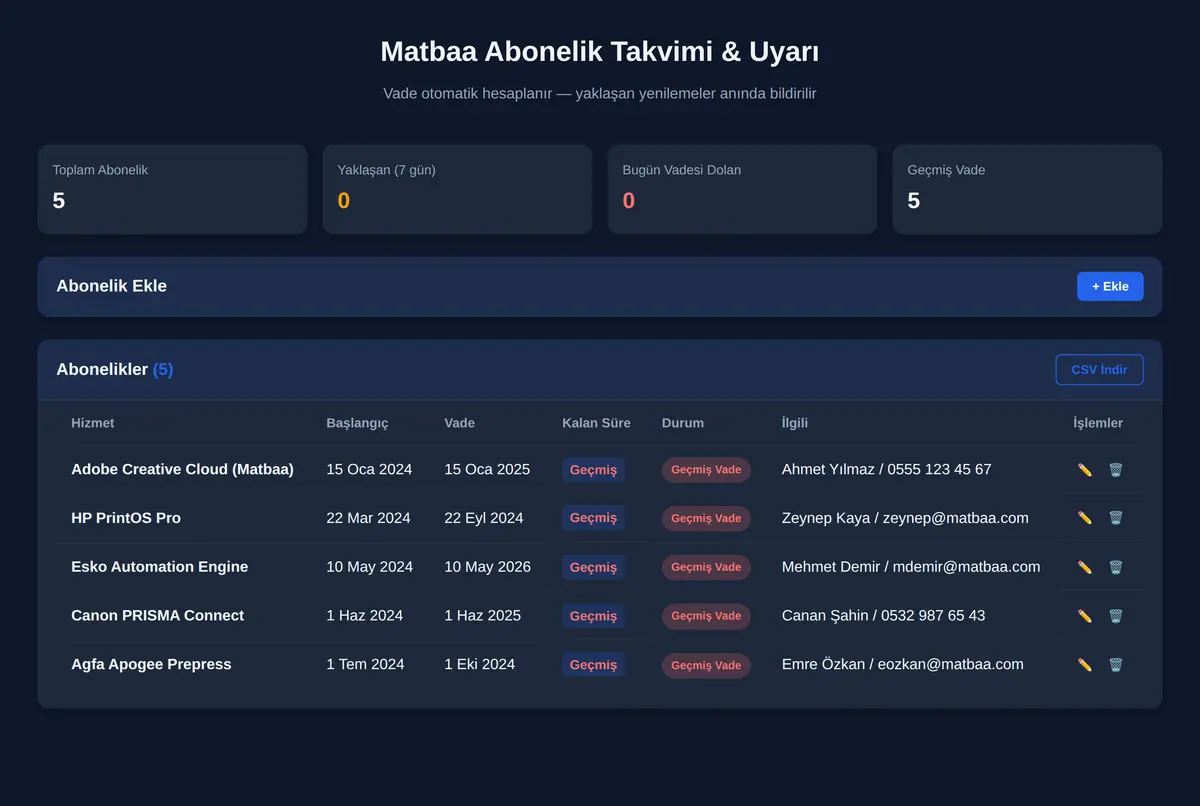Click Geçmiş Vade status for Agfa Apogee
This screenshot has height=806, width=1200.
click(706, 665)
